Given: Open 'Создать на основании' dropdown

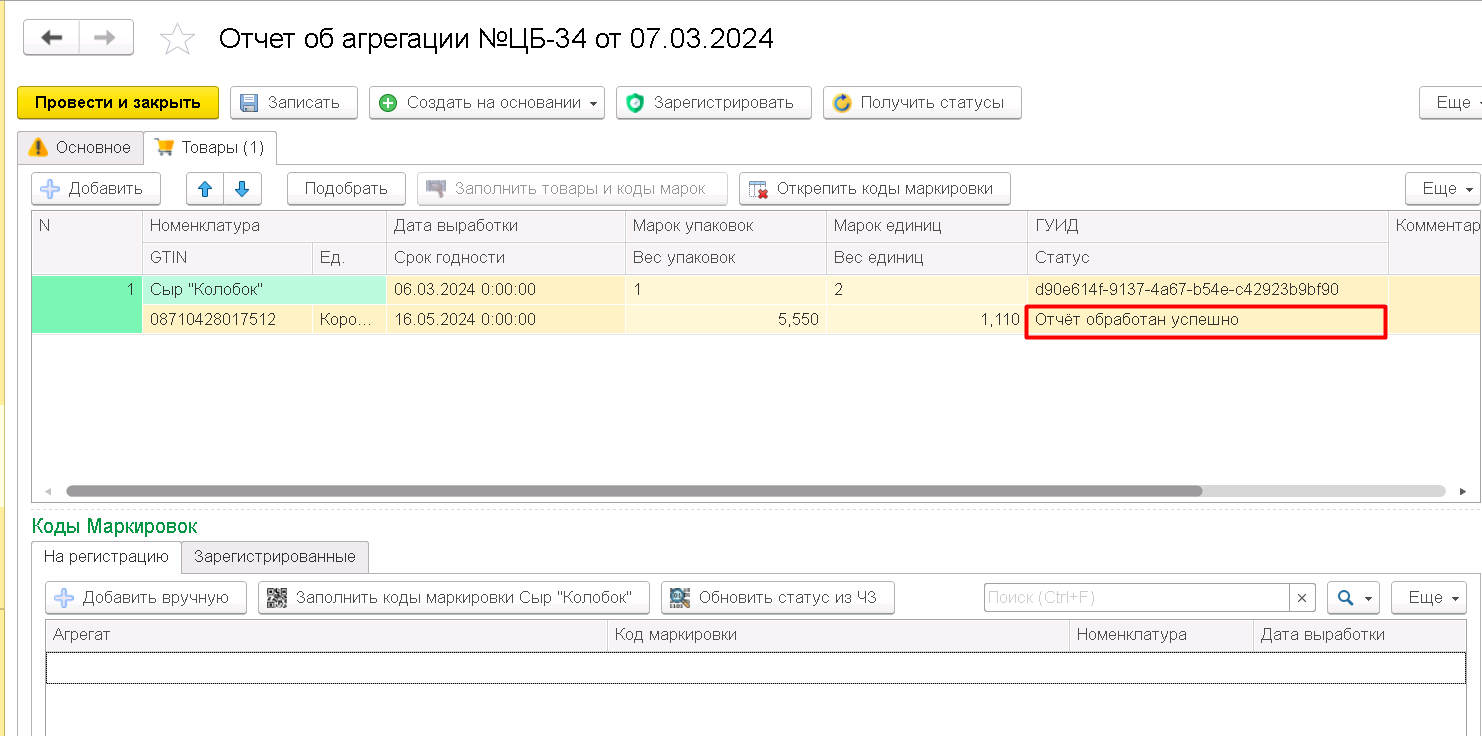Looking at the screenshot, I should pyautogui.click(x=487, y=102).
